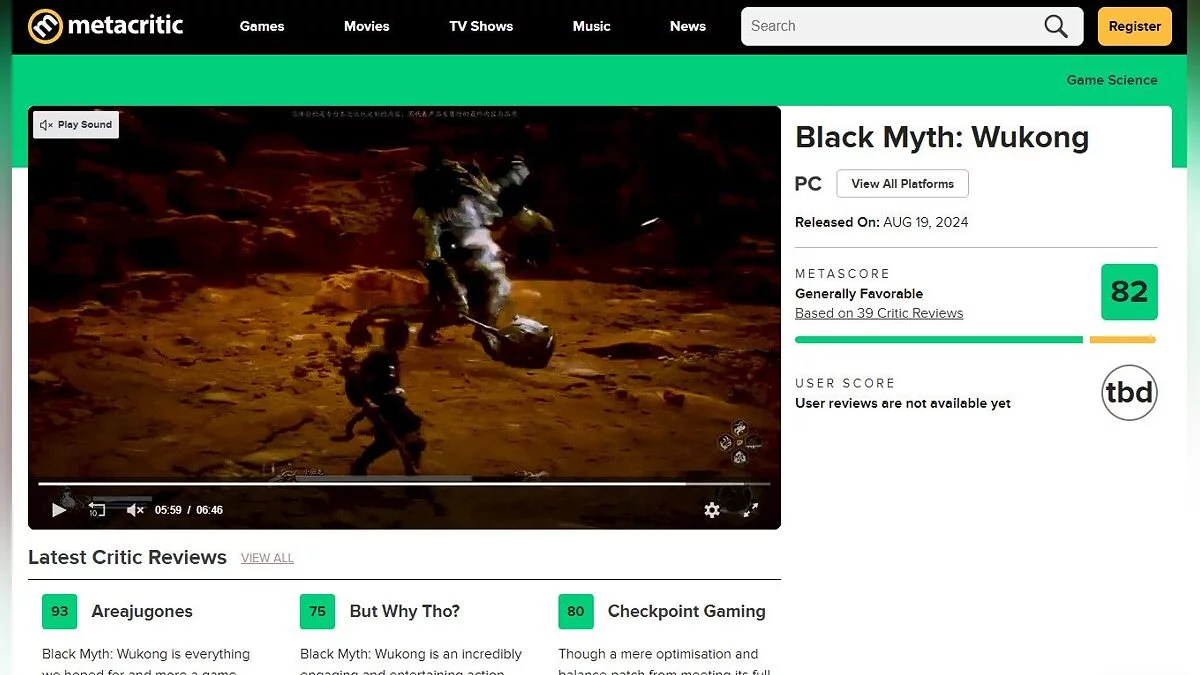Click User reviews are not available yet text
Viewport: 1200px width, 675px height.
click(903, 404)
